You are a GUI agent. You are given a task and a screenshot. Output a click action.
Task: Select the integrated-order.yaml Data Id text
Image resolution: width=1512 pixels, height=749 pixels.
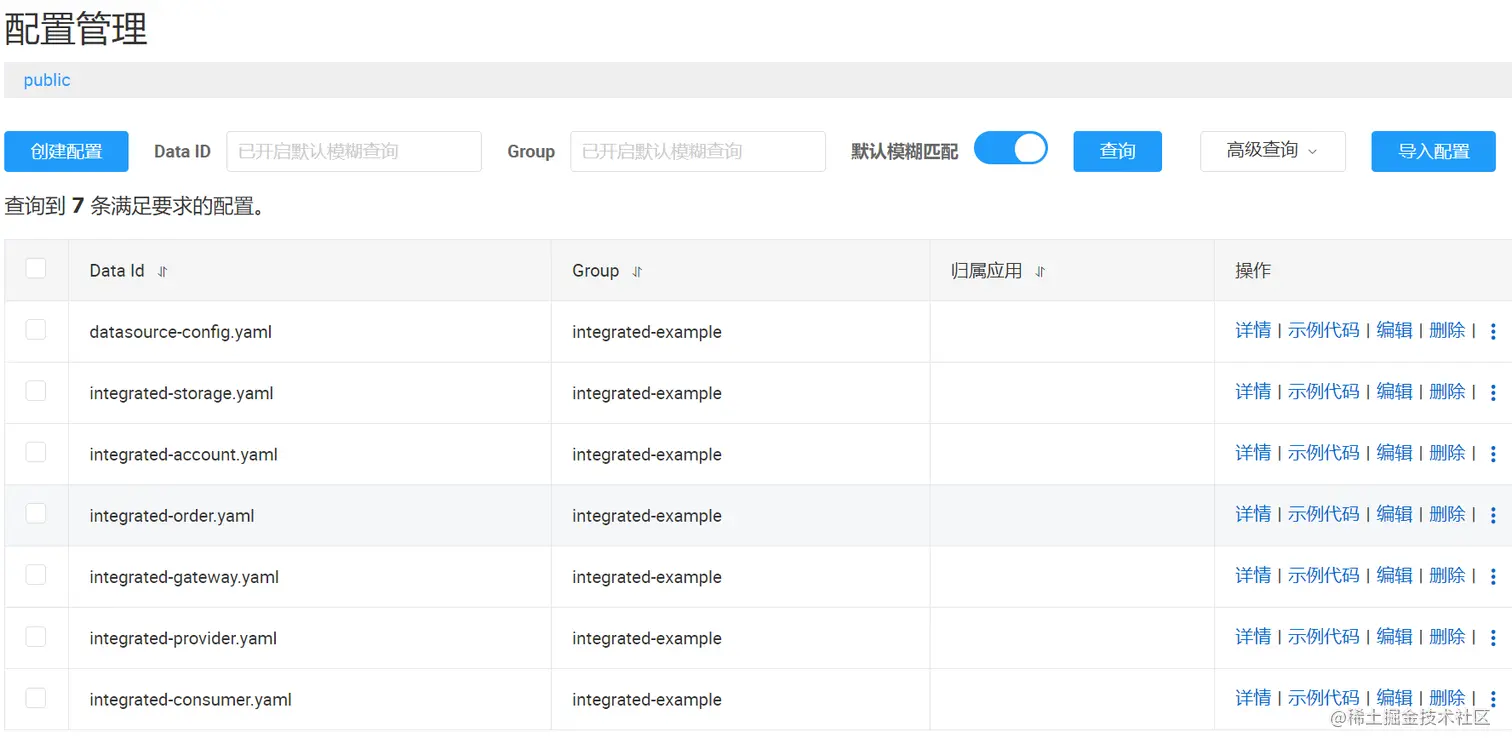tap(172, 516)
